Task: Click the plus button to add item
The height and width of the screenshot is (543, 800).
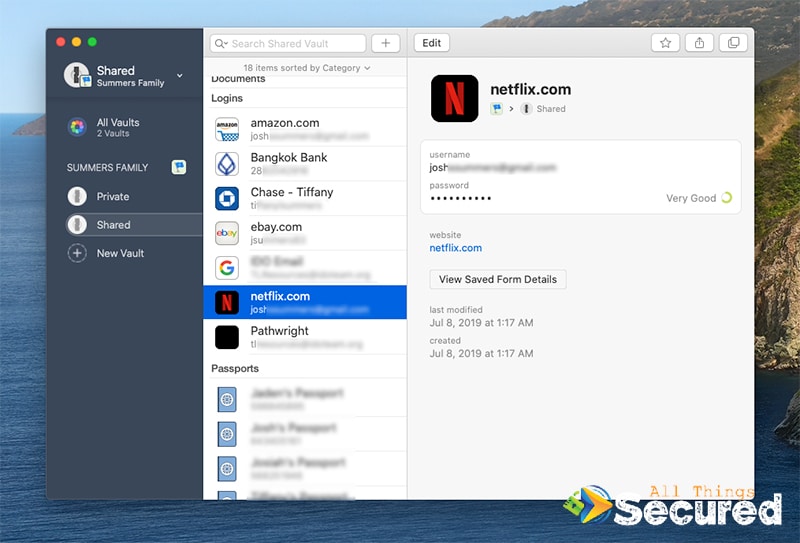Action: point(386,43)
